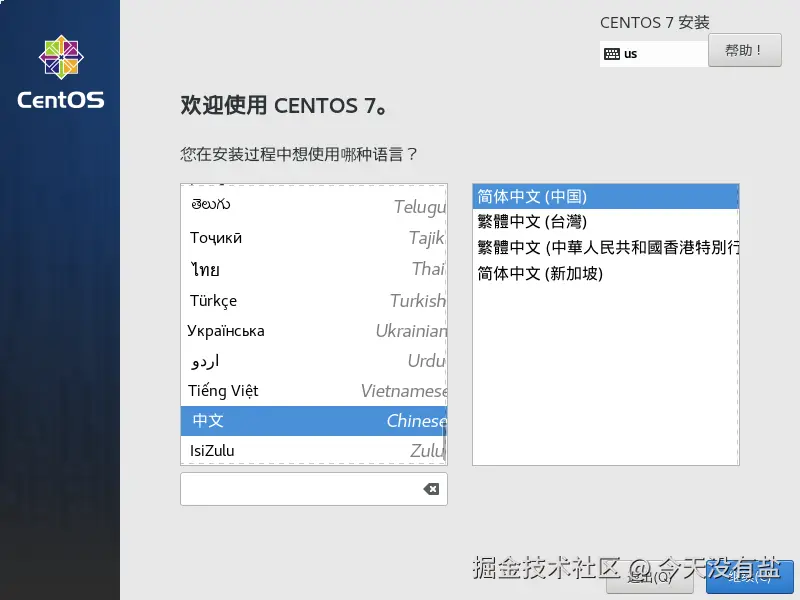Click the language search input field

click(314, 489)
